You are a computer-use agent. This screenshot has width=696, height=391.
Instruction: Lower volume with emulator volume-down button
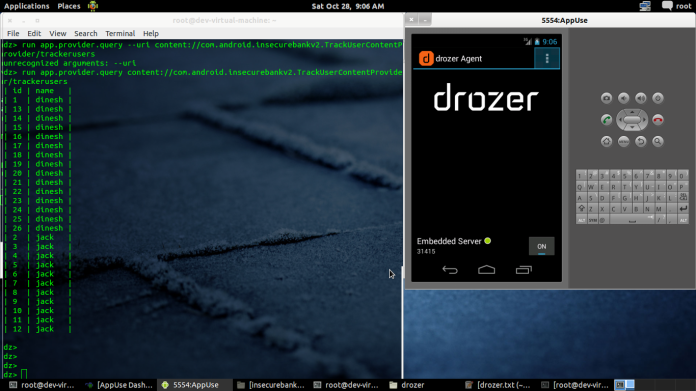[x=624, y=98]
